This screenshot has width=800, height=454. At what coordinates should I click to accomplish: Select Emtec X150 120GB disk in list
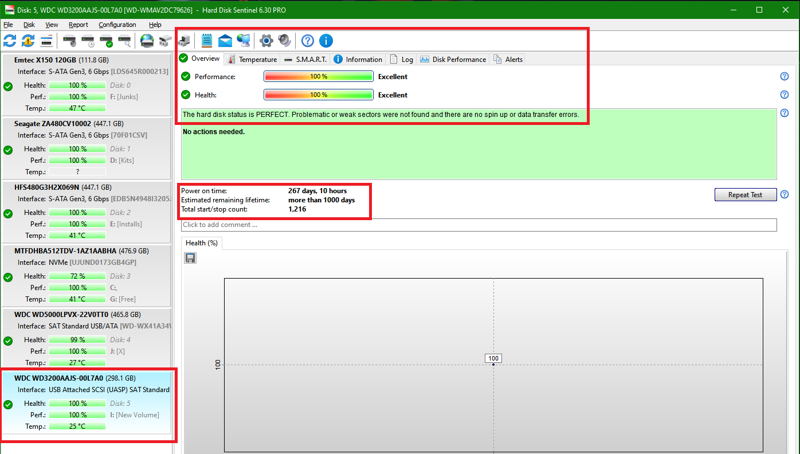86,84
